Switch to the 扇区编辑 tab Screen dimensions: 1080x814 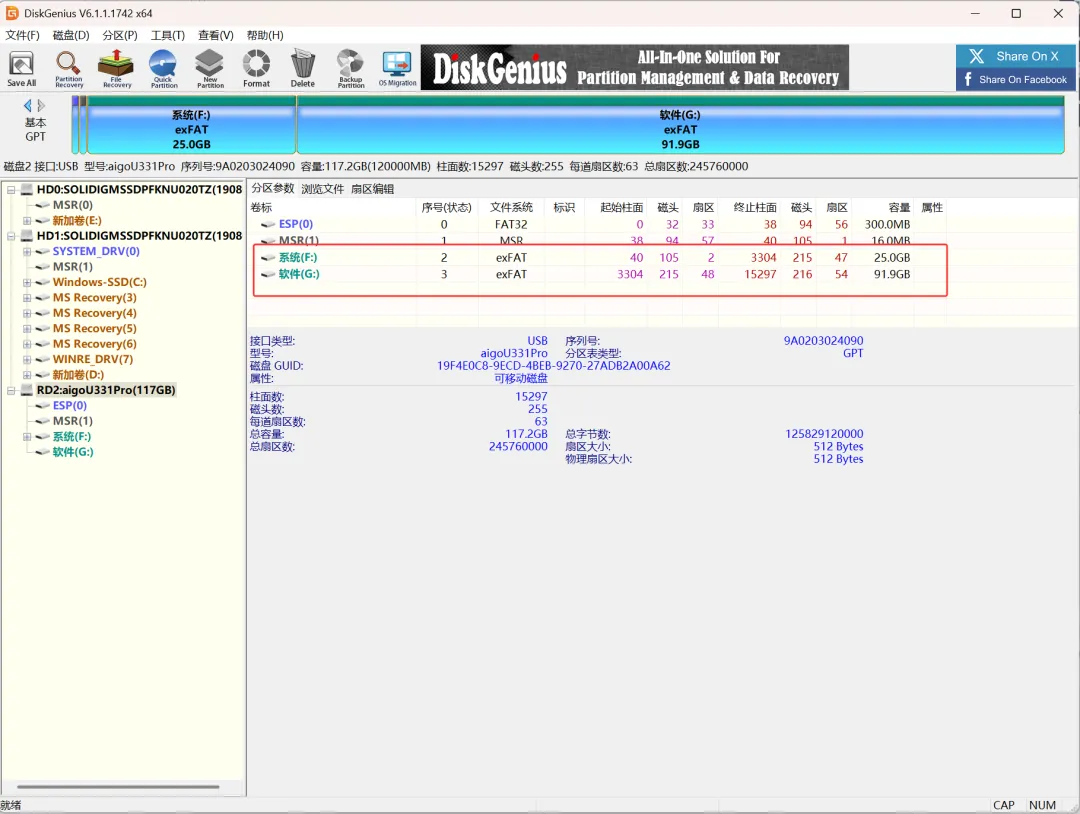pos(372,189)
